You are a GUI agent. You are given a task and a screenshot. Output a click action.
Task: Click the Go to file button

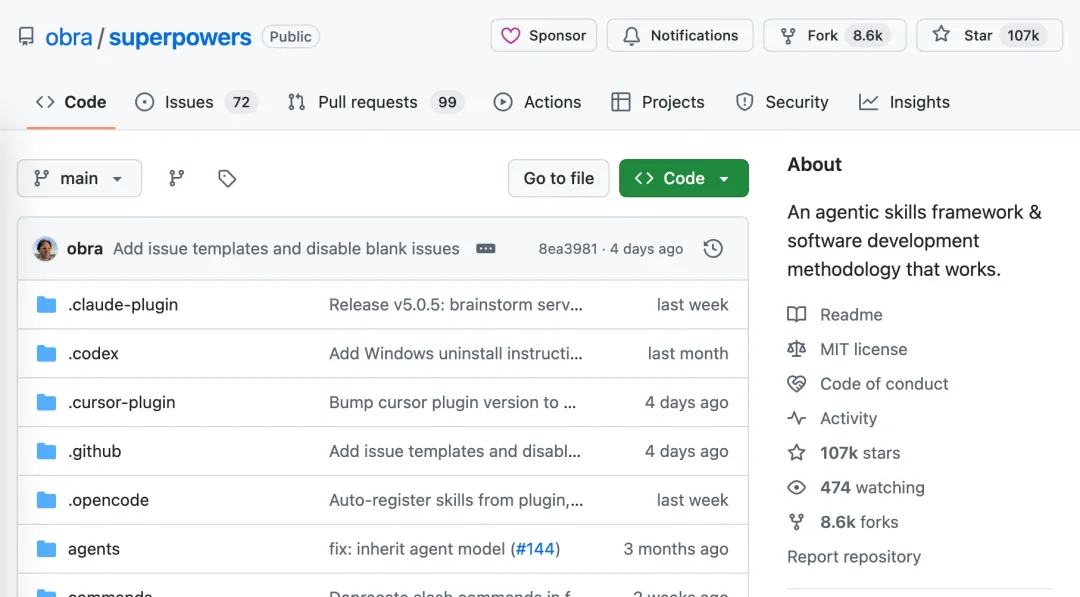pyautogui.click(x=559, y=178)
